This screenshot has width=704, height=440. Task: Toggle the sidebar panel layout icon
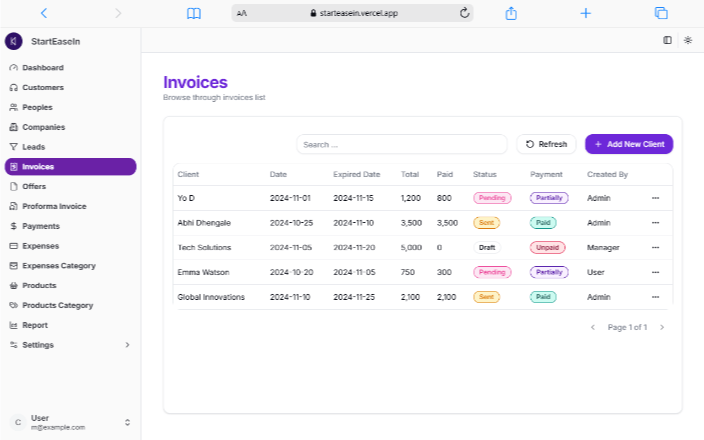click(x=667, y=40)
